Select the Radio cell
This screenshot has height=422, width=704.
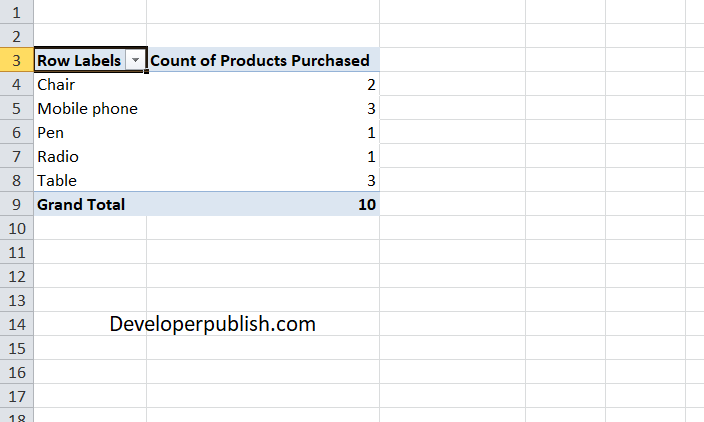coord(90,156)
